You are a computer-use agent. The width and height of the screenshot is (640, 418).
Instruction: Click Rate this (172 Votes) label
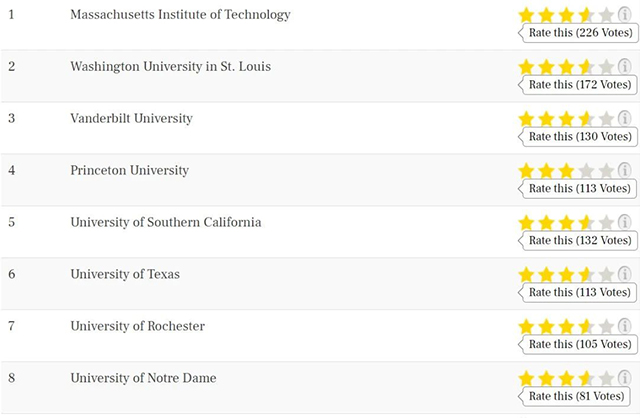click(580, 84)
